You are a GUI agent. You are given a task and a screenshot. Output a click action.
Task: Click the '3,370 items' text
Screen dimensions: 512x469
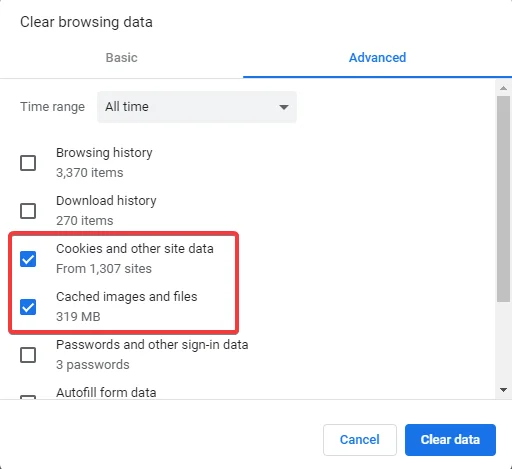click(90, 173)
